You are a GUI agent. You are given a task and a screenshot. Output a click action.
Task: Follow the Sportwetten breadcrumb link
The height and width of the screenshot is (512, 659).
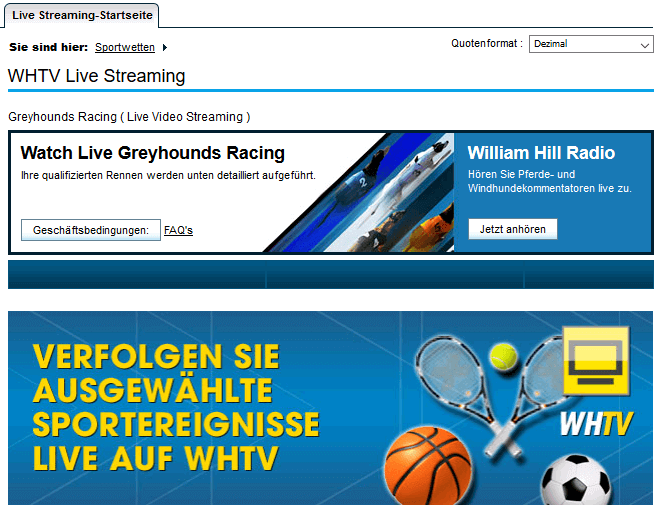[125, 48]
